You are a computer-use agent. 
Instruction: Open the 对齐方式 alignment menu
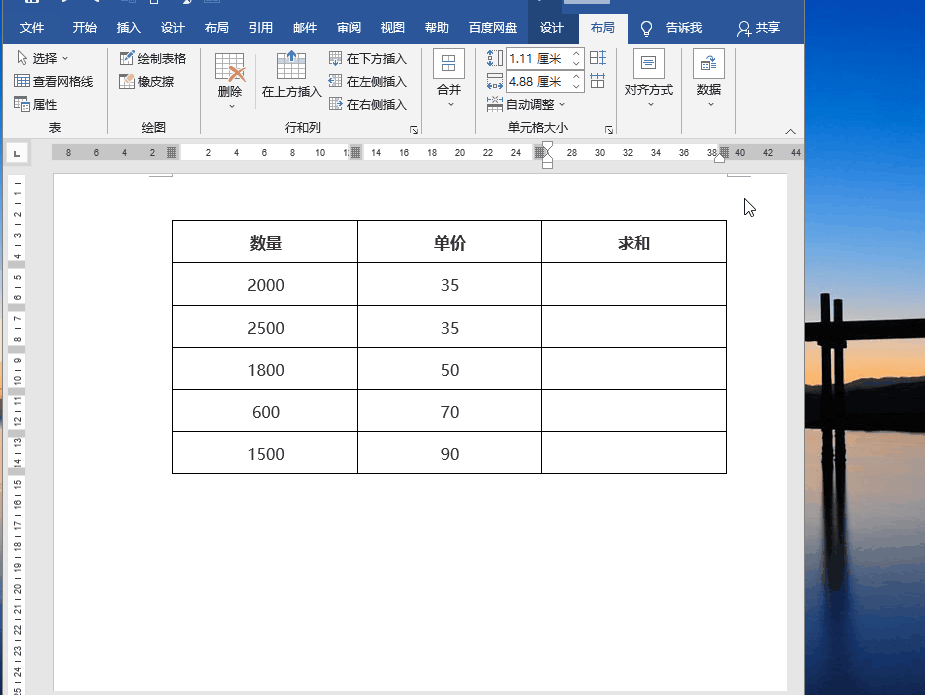(649, 78)
